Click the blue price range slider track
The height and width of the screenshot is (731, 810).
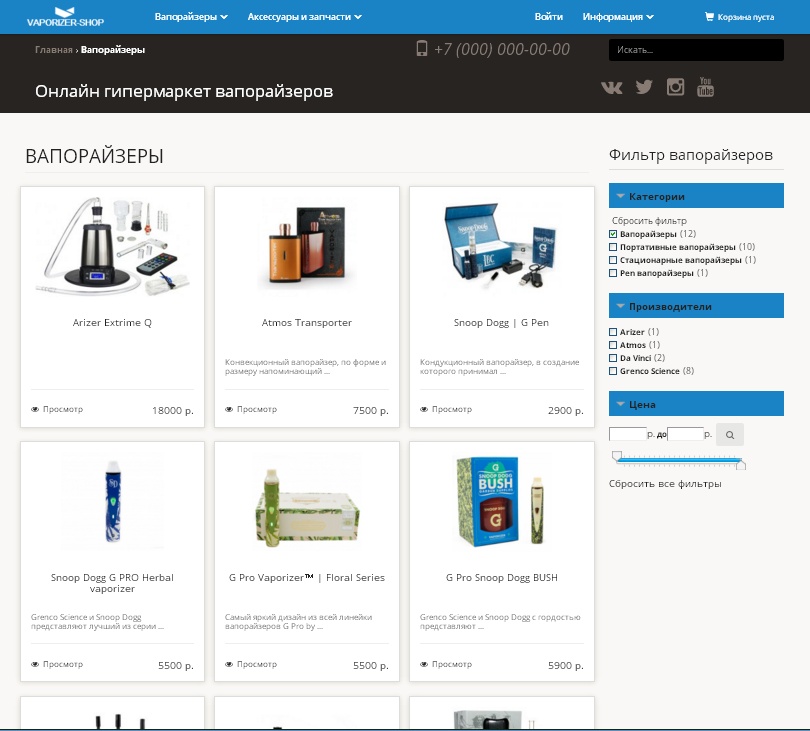pyautogui.click(x=679, y=459)
